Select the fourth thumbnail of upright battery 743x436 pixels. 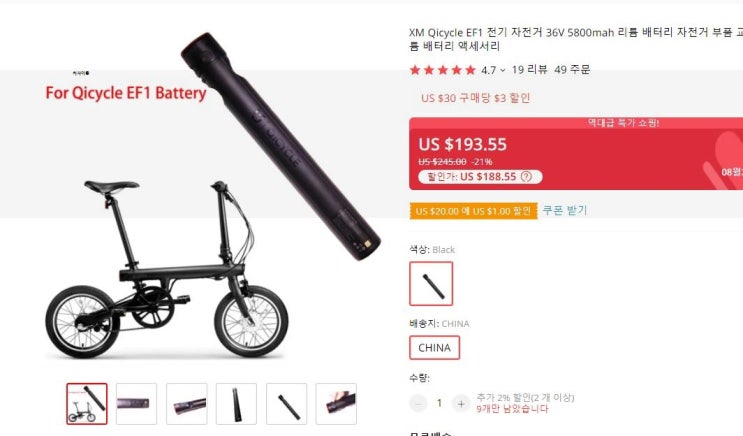(x=236, y=404)
